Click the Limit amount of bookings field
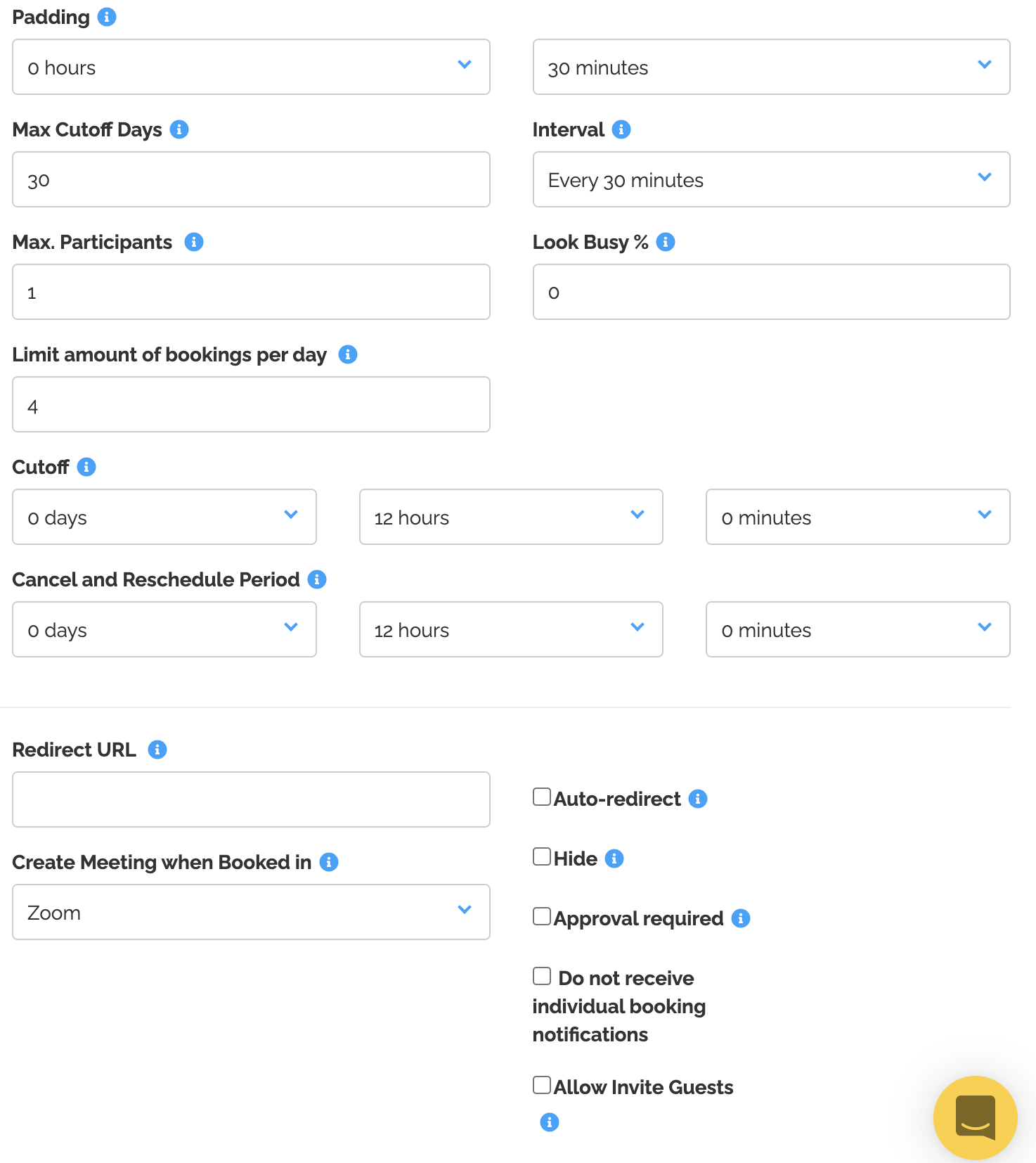 point(251,404)
